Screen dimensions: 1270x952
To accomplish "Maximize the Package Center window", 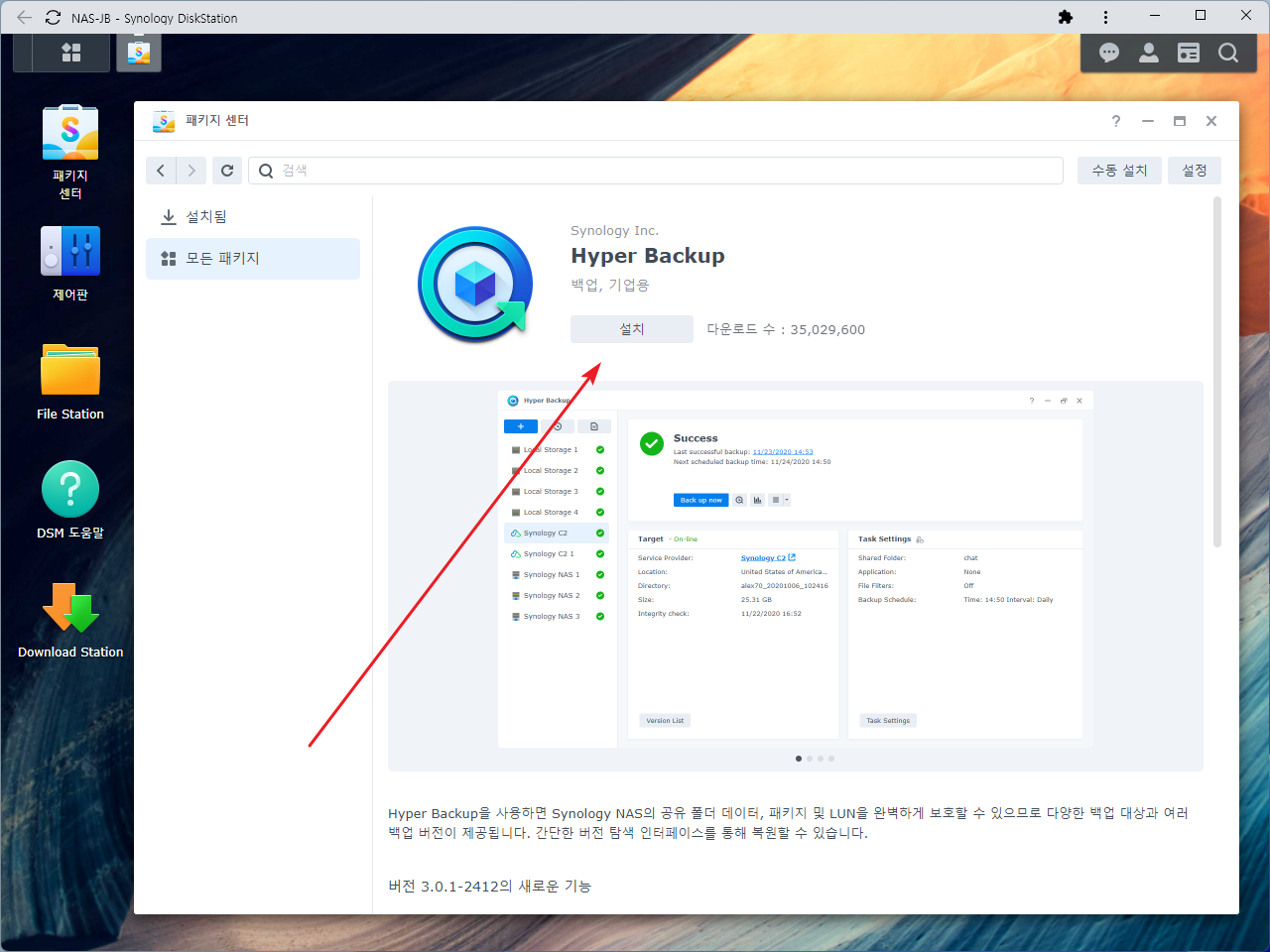I will coord(1180,121).
